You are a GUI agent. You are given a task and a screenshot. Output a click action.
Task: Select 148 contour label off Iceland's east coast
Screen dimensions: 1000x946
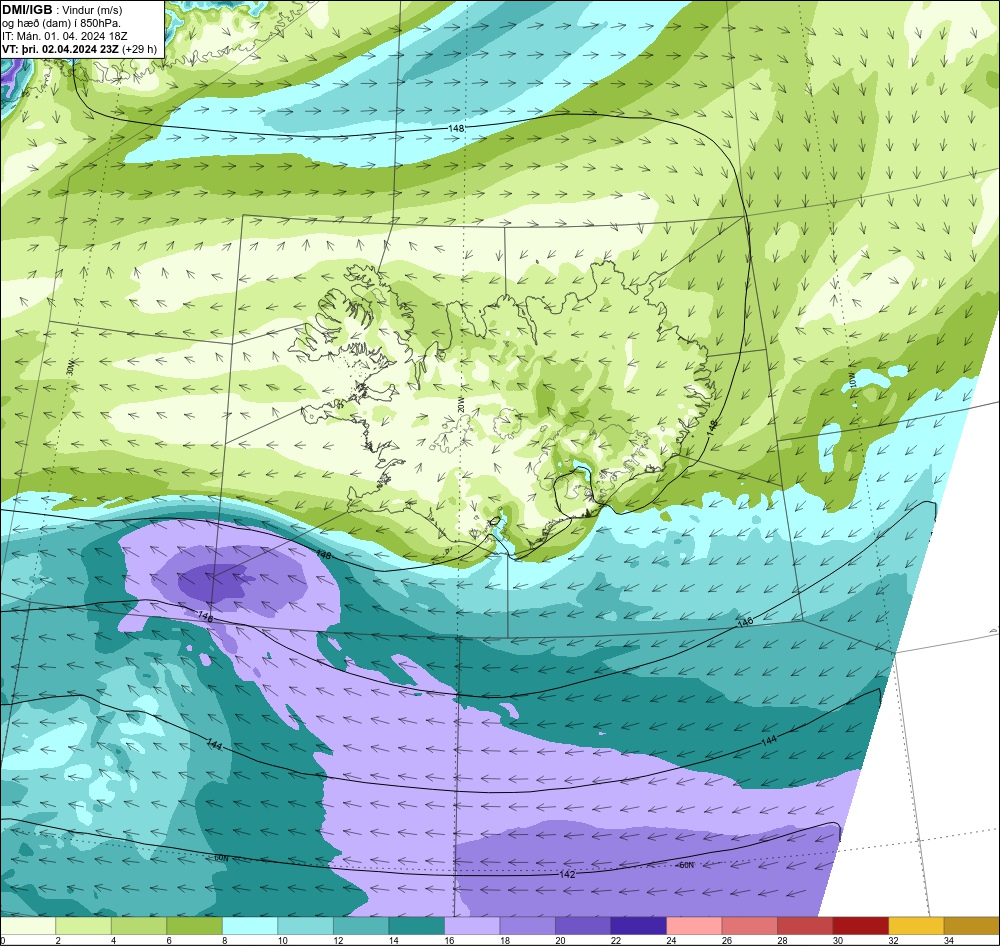(713, 428)
